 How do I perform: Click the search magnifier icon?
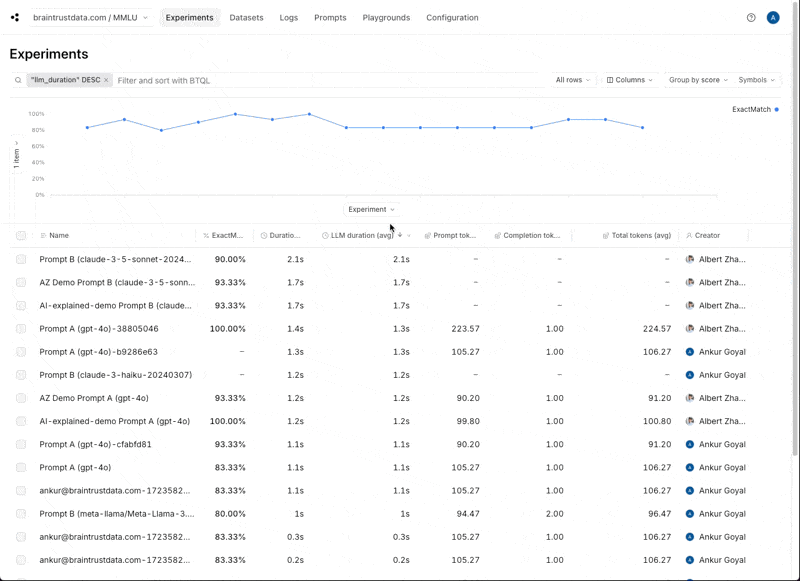[18, 80]
